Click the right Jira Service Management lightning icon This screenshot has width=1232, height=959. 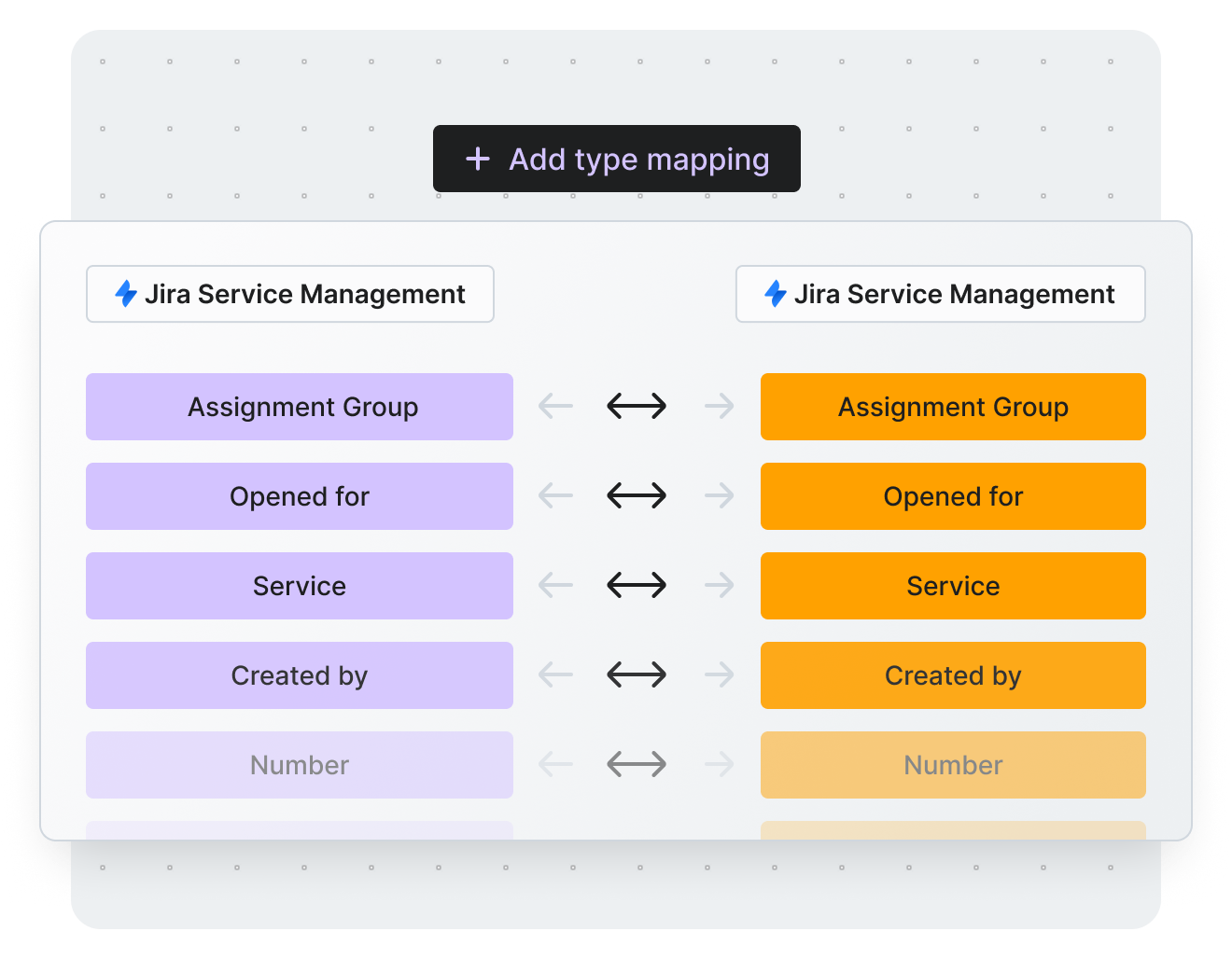(776, 294)
